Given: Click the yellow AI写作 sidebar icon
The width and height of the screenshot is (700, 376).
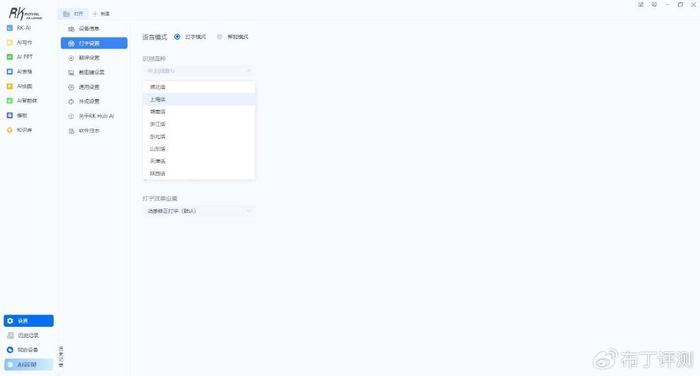Looking at the screenshot, I should [x=9, y=42].
